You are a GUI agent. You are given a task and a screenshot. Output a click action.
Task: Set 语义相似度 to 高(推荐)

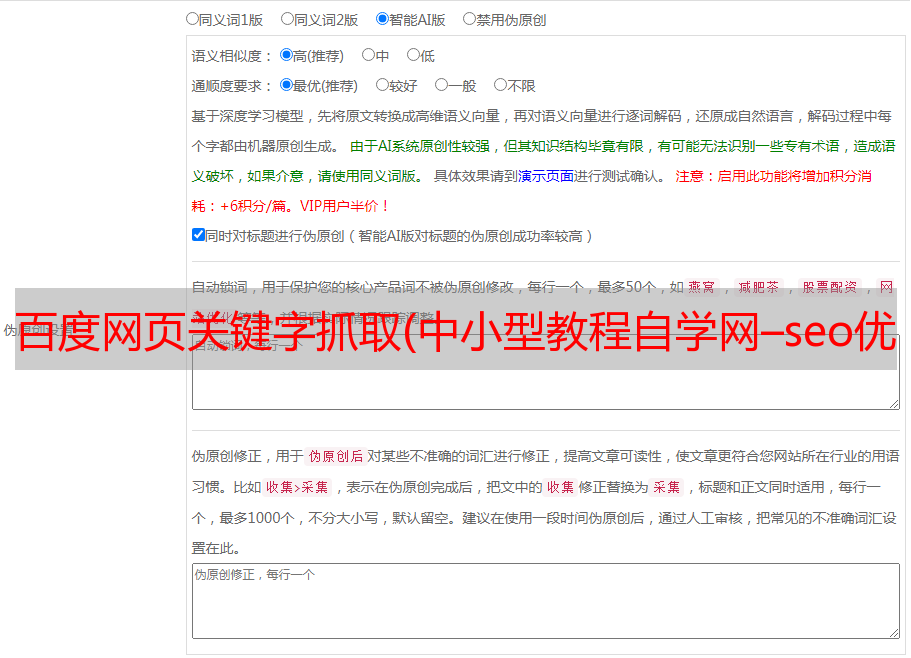pyautogui.click(x=286, y=55)
